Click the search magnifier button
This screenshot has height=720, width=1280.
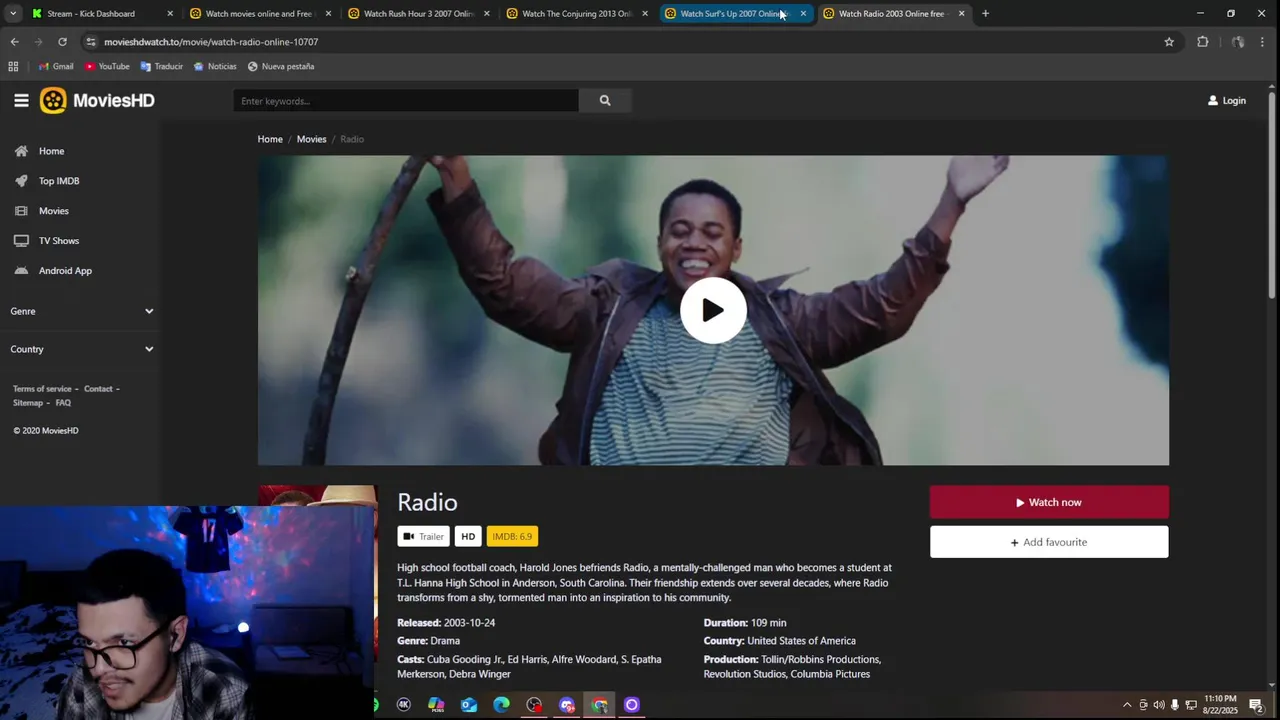pyautogui.click(x=605, y=100)
